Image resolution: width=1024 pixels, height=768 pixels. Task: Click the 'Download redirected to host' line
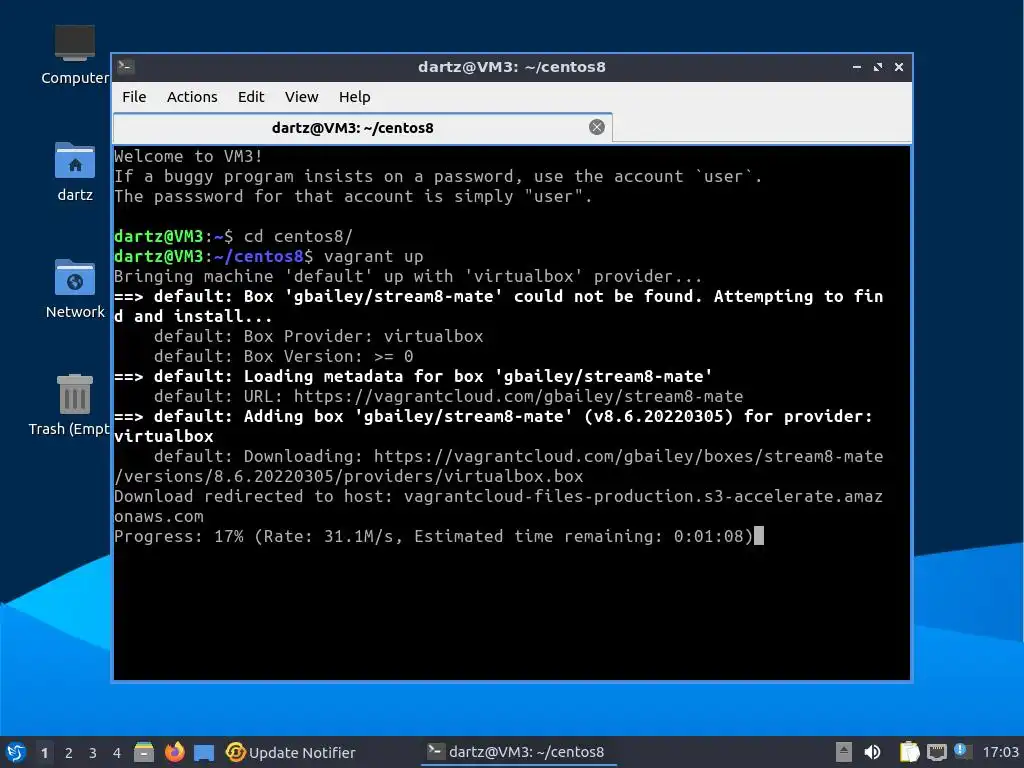coord(498,506)
